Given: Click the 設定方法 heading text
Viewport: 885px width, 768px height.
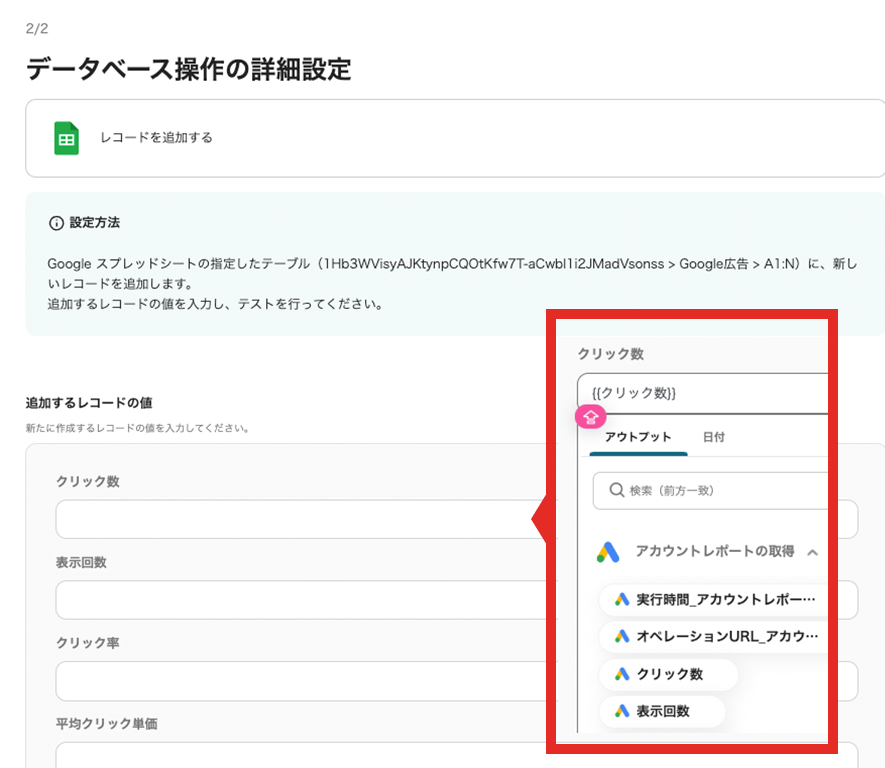Looking at the screenshot, I should point(95,222).
